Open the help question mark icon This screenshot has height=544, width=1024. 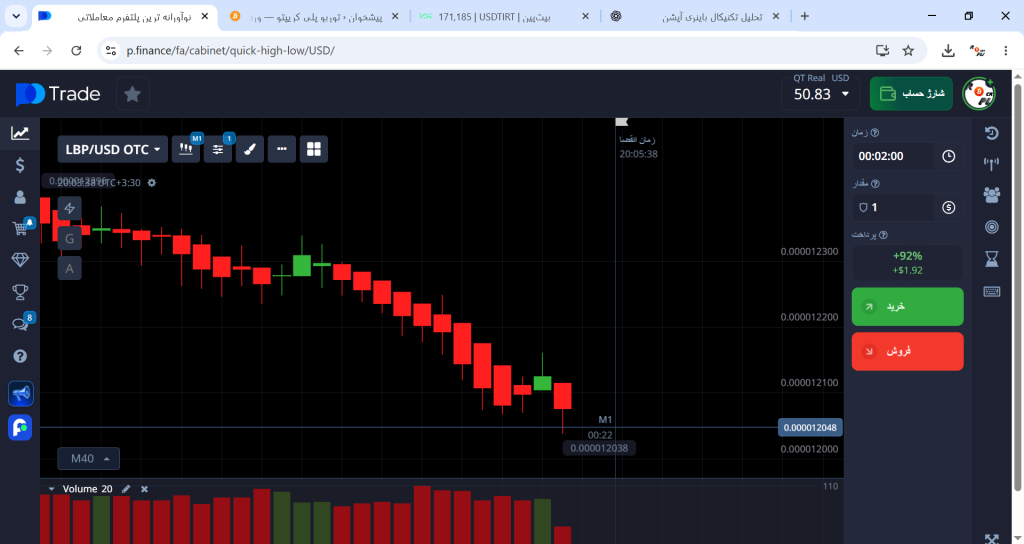tap(20, 356)
